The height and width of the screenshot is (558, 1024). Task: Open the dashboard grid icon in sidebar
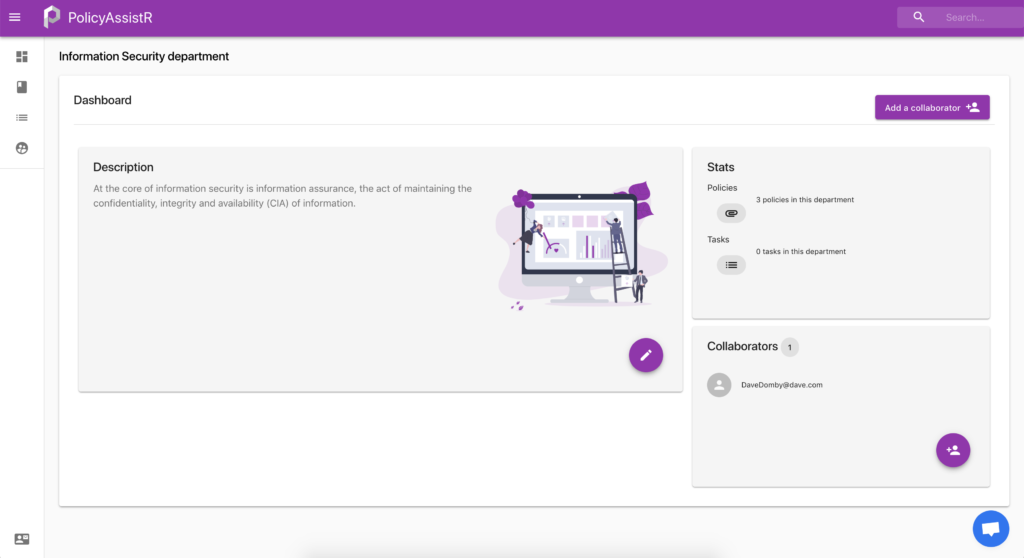[x=22, y=57]
